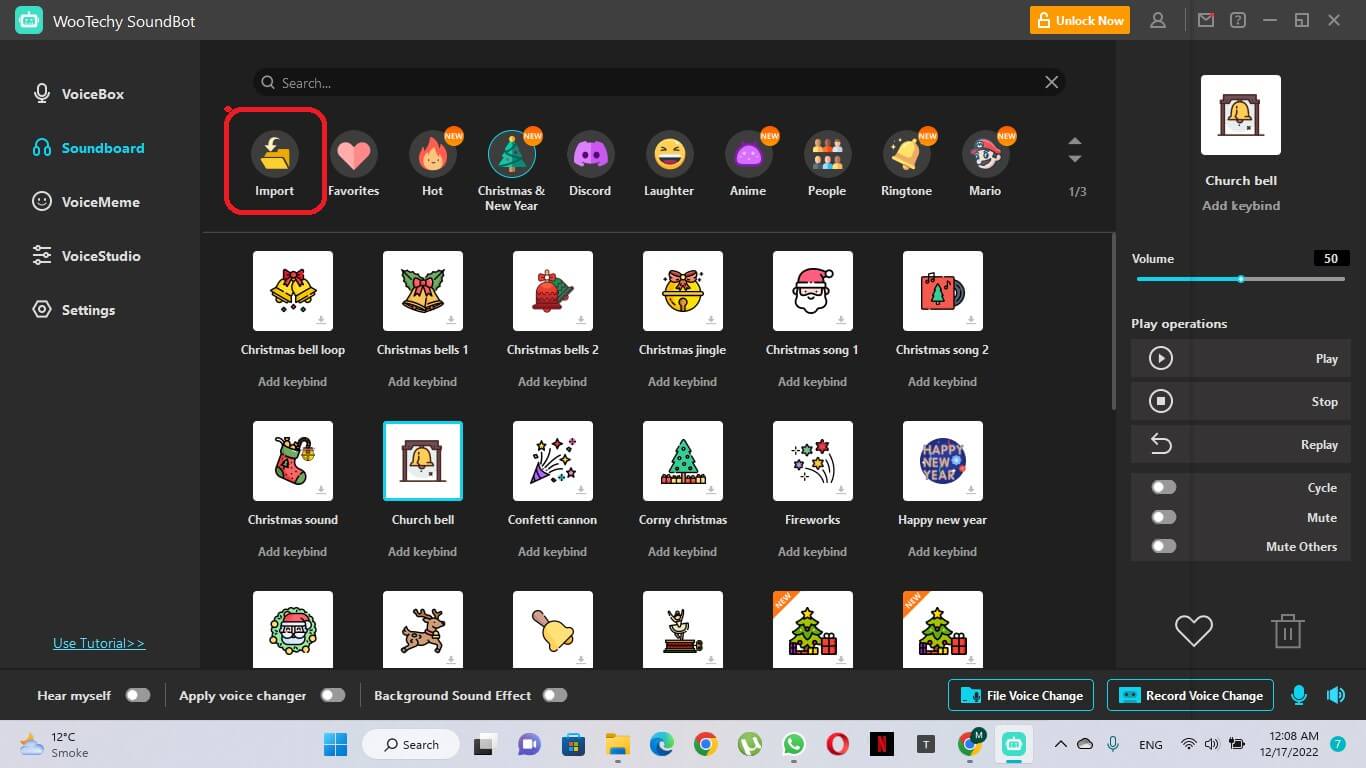Click the Import sounds folder icon
This screenshot has height=768, width=1366.
[274, 155]
